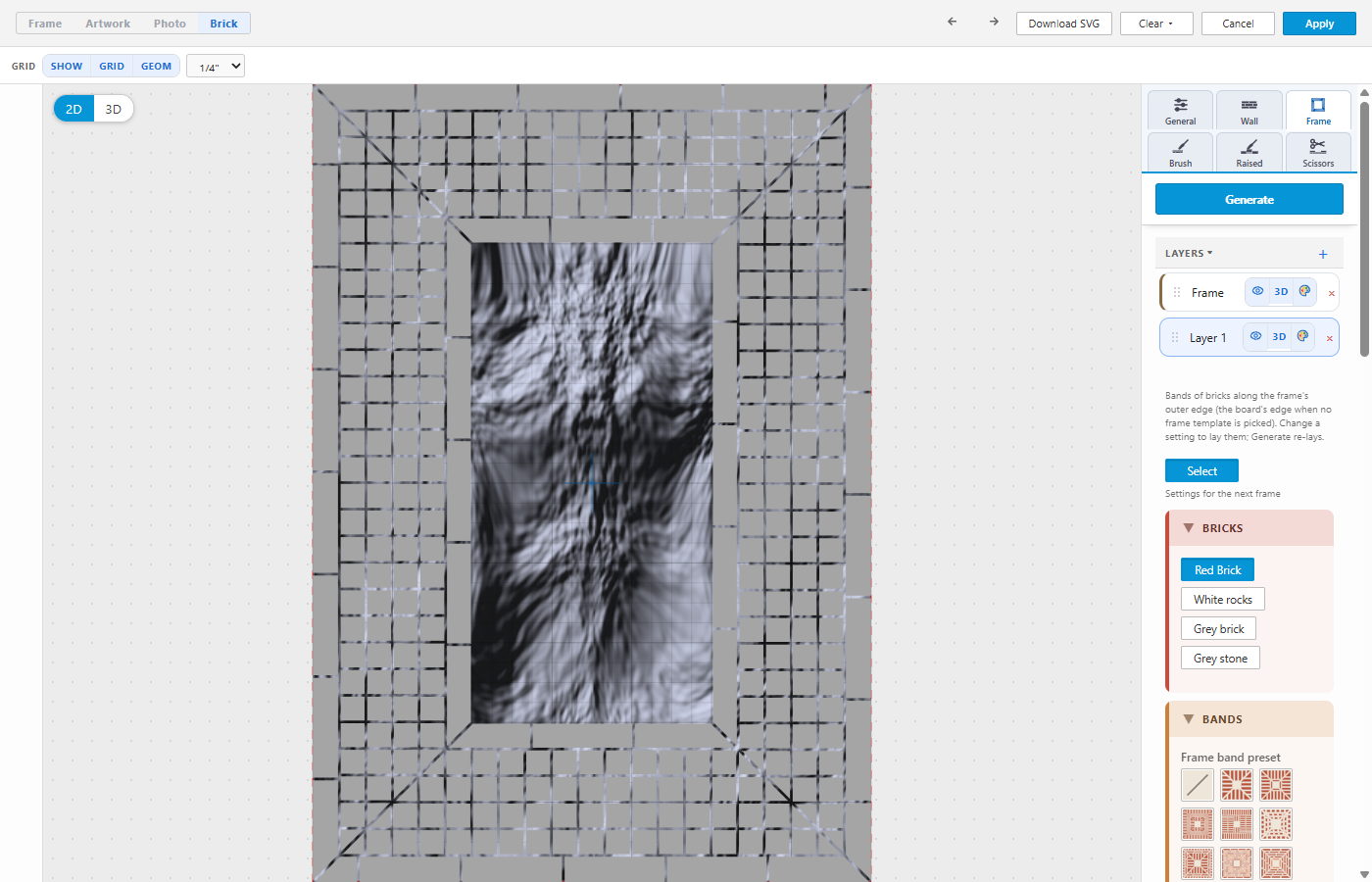Switch the canvas to 2D view
This screenshot has width=1372, height=882.
[73, 109]
